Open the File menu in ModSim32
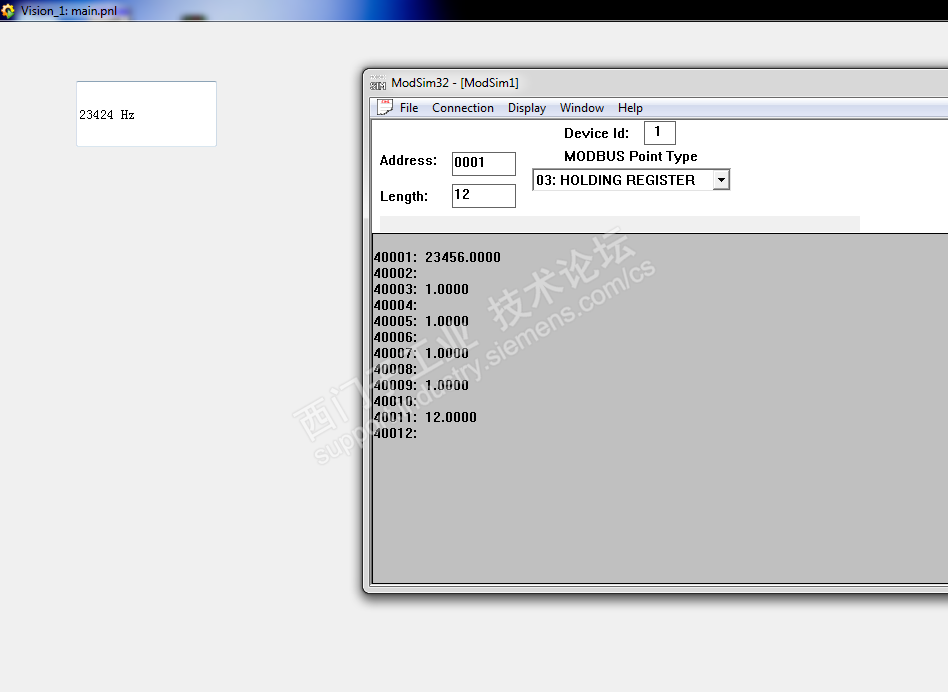The image size is (948, 692). coord(409,108)
